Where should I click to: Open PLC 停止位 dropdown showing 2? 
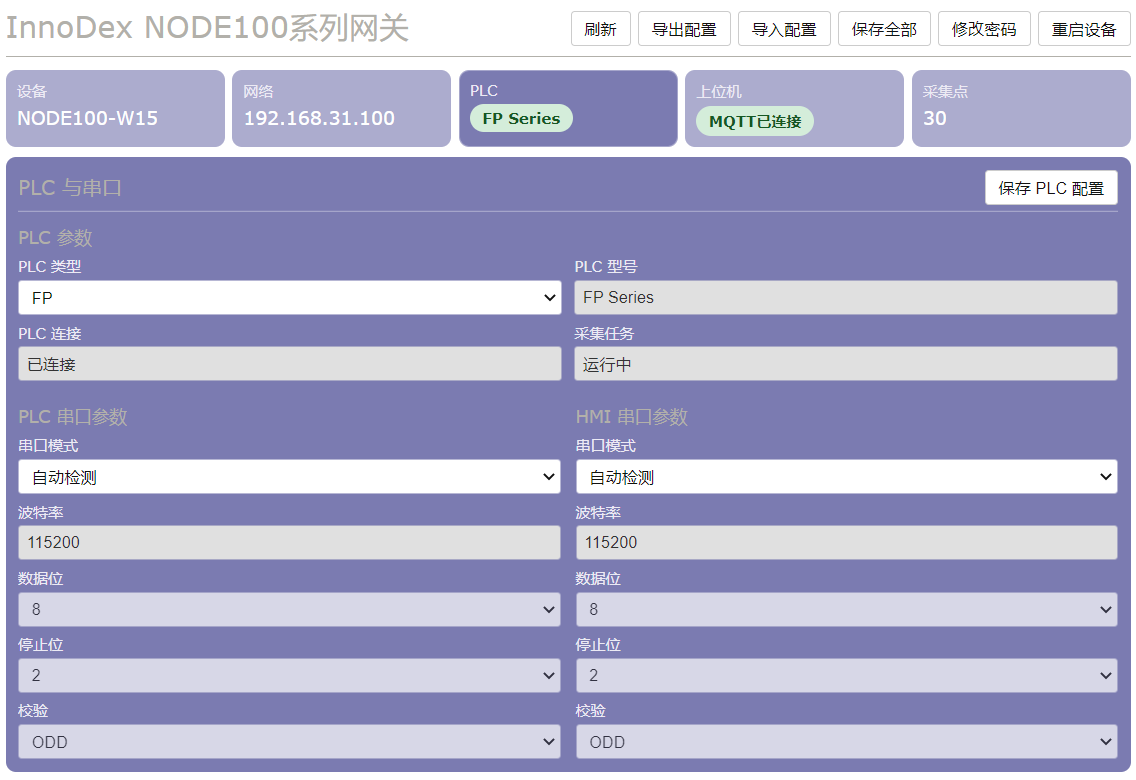289,675
